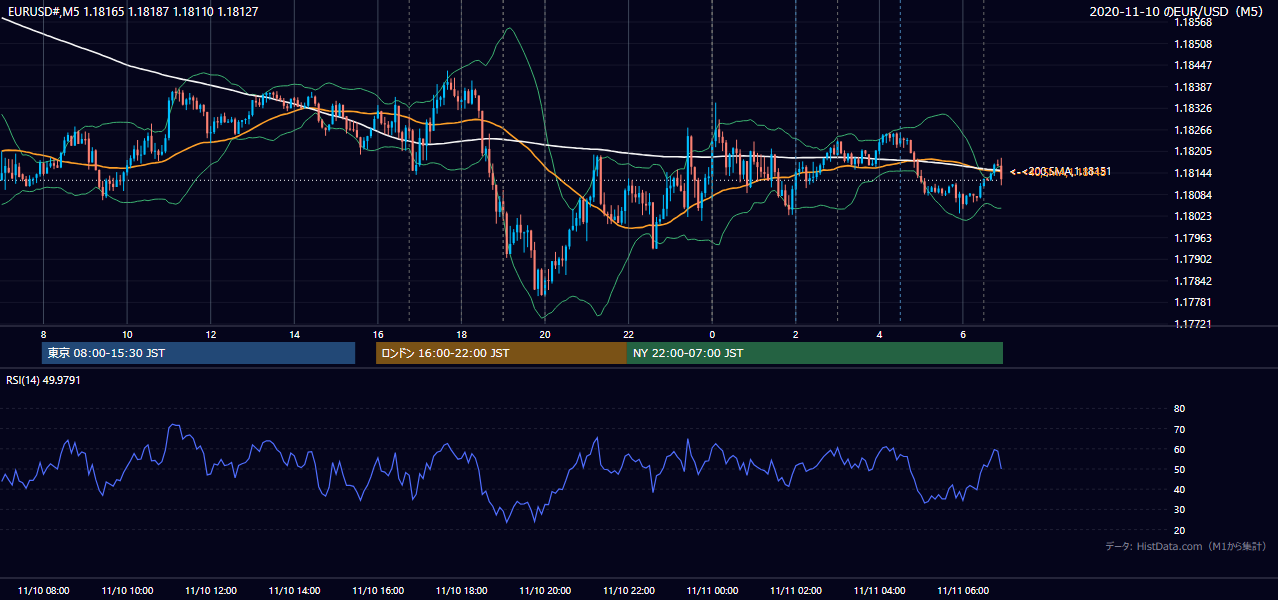Click price axis label 1.18205
The image size is (1278, 600).
tap(1192, 152)
